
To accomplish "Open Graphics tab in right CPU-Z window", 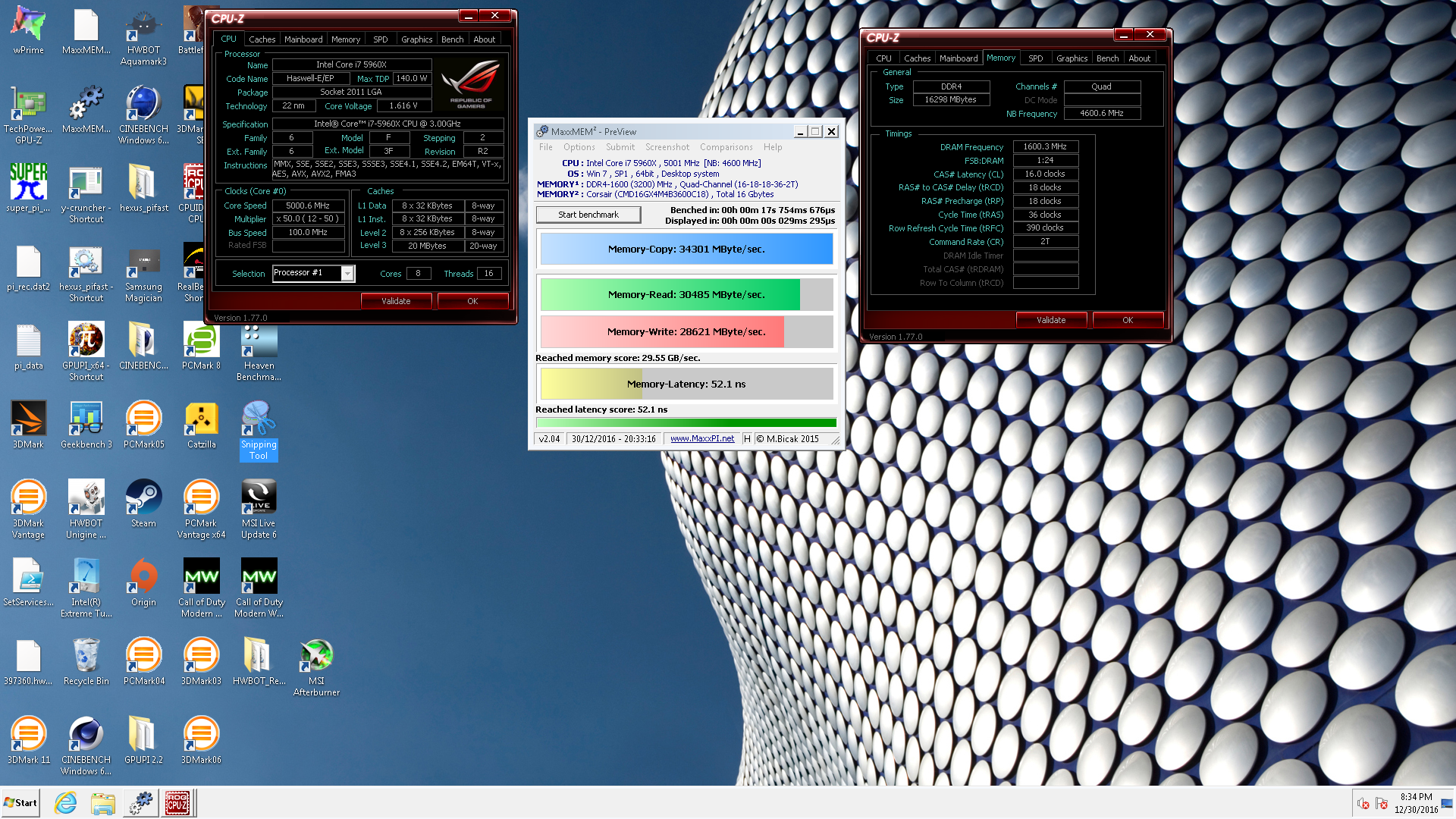I will click(x=1072, y=58).
